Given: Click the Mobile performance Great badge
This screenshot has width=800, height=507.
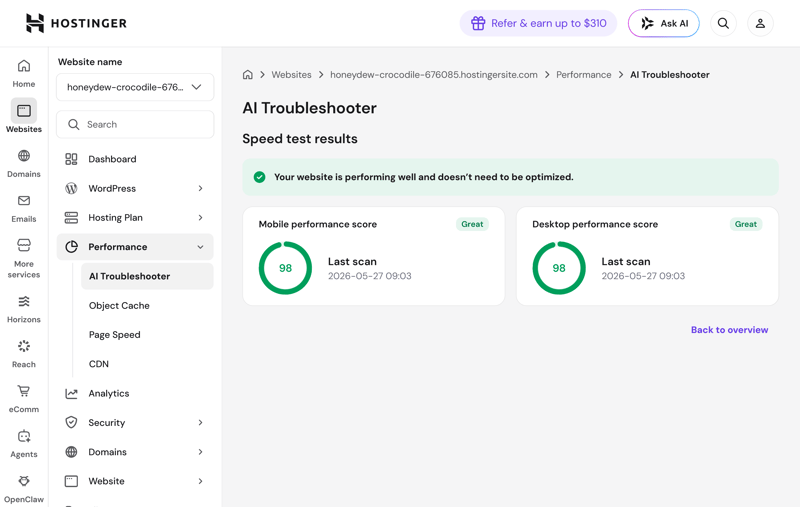Looking at the screenshot, I should [x=472, y=224].
